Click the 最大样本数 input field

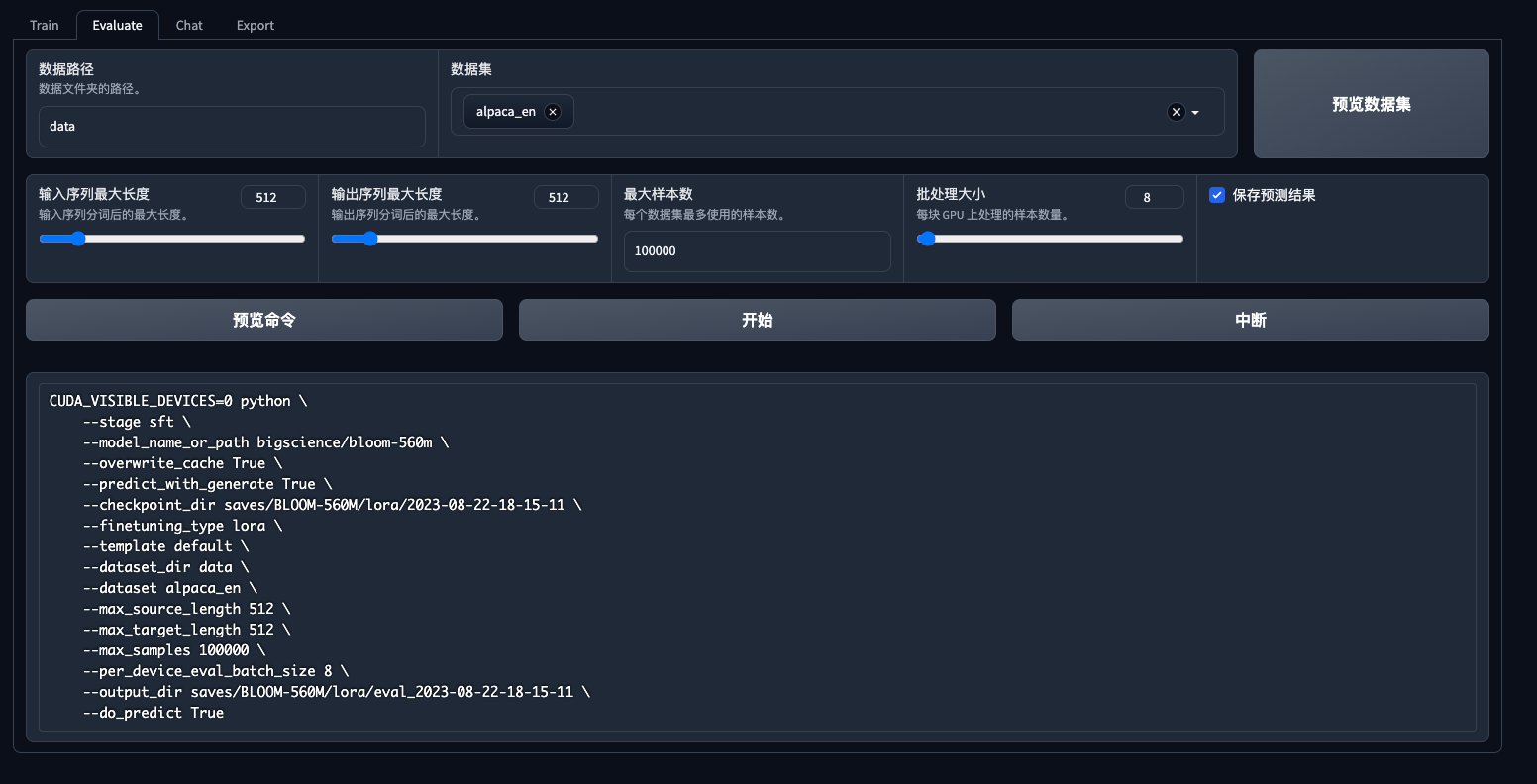click(x=757, y=251)
